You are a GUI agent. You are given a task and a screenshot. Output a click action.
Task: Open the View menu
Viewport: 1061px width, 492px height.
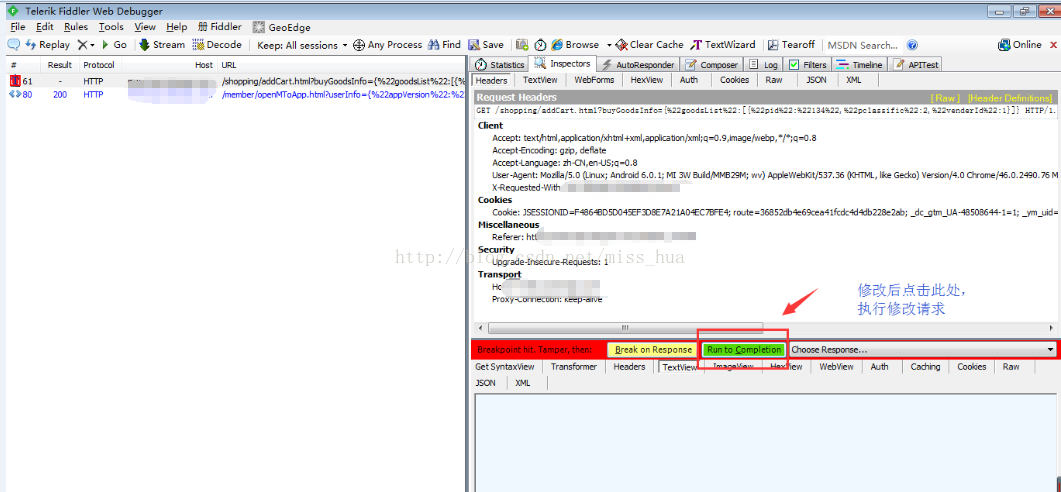(145, 27)
